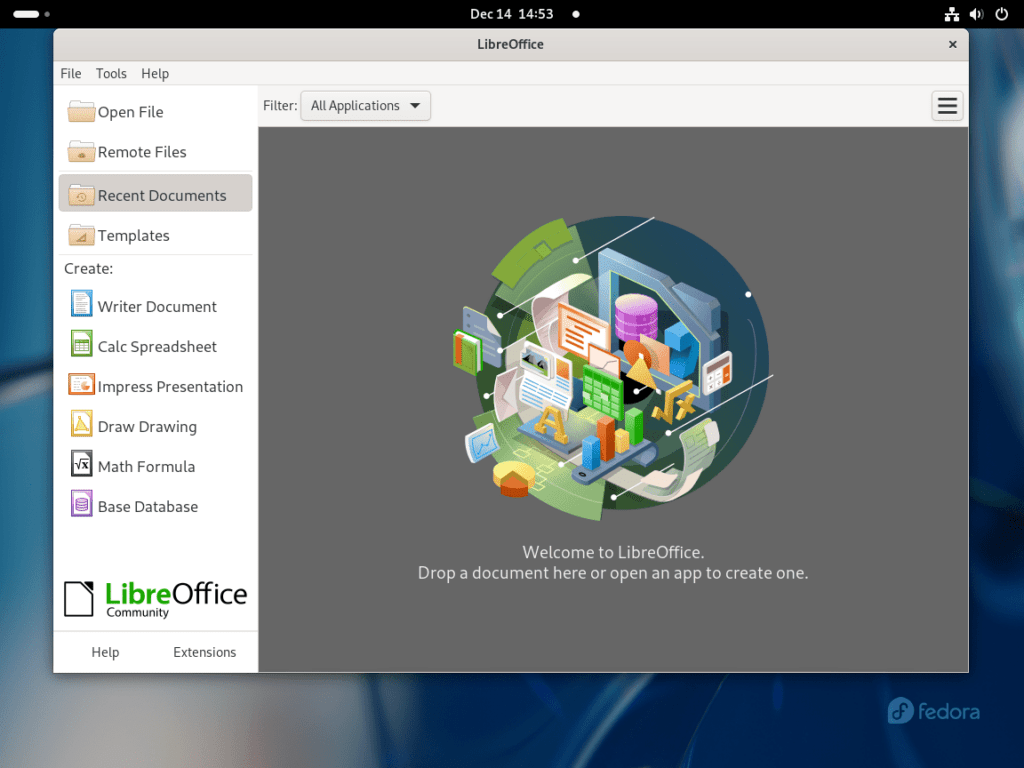
Task: Click the Extensions button
Action: coord(204,651)
